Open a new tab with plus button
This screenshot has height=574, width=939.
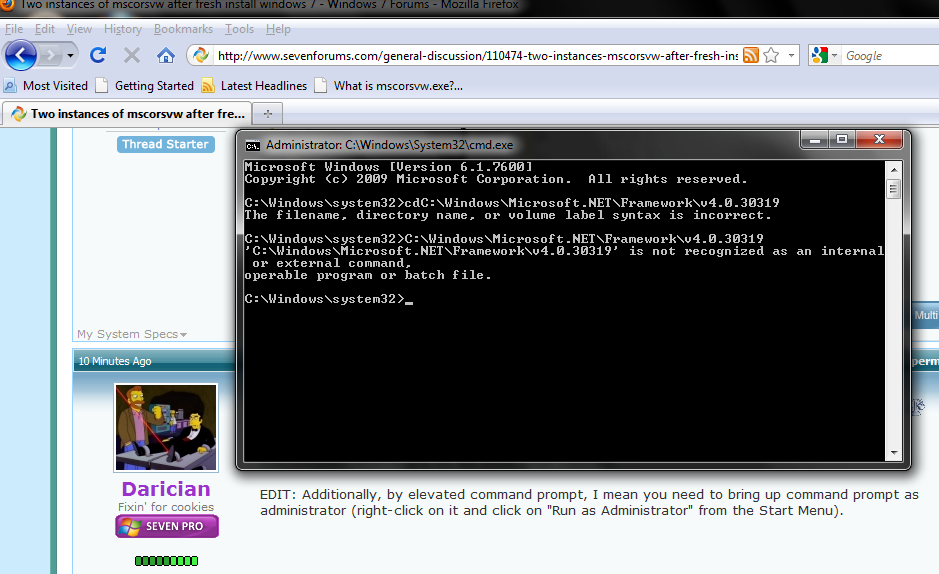pyautogui.click(x=268, y=114)
